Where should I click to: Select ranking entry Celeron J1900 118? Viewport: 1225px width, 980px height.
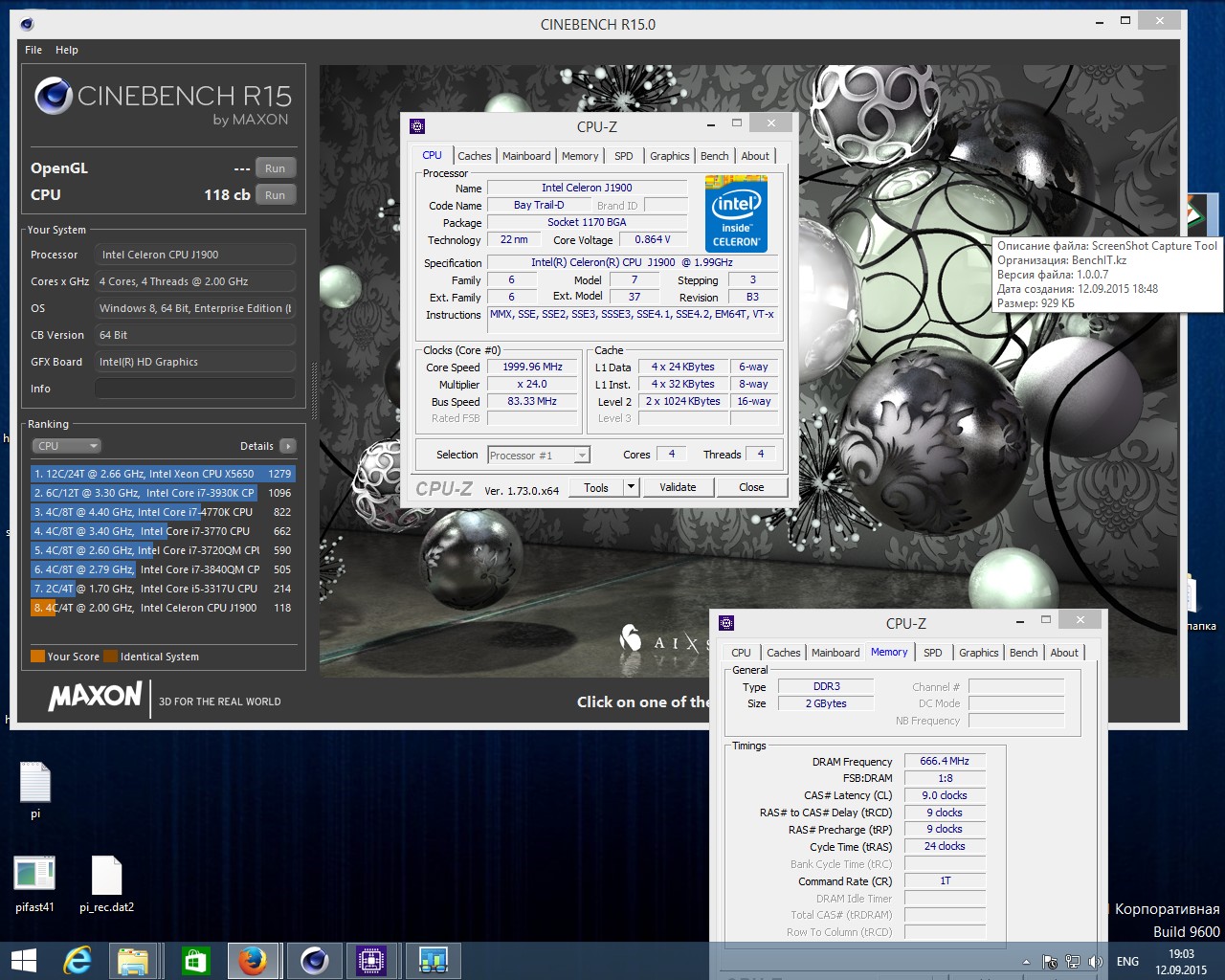tap(163, 608)
